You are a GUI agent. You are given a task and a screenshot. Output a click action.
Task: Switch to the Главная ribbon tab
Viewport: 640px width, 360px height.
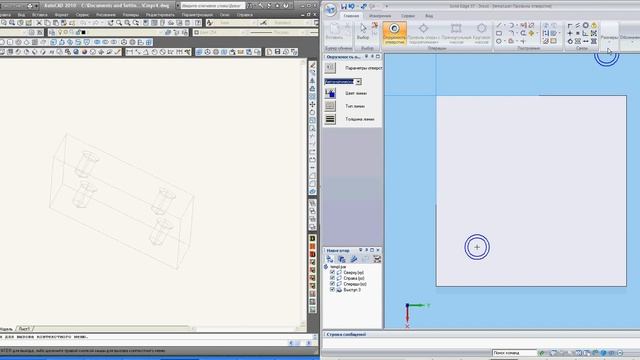point(351,16)
